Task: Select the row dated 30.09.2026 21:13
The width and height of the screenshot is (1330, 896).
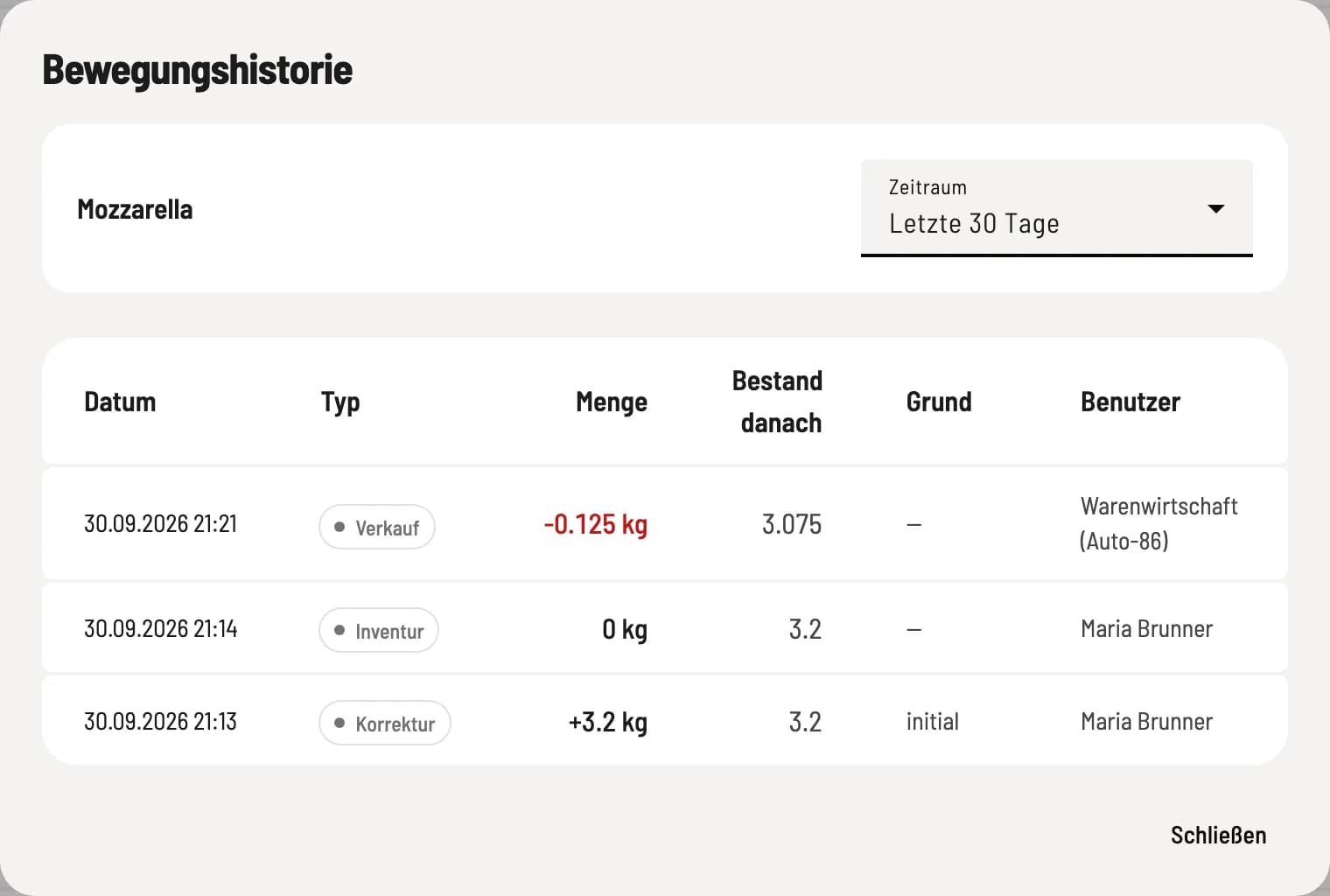Action: [665, 720]
